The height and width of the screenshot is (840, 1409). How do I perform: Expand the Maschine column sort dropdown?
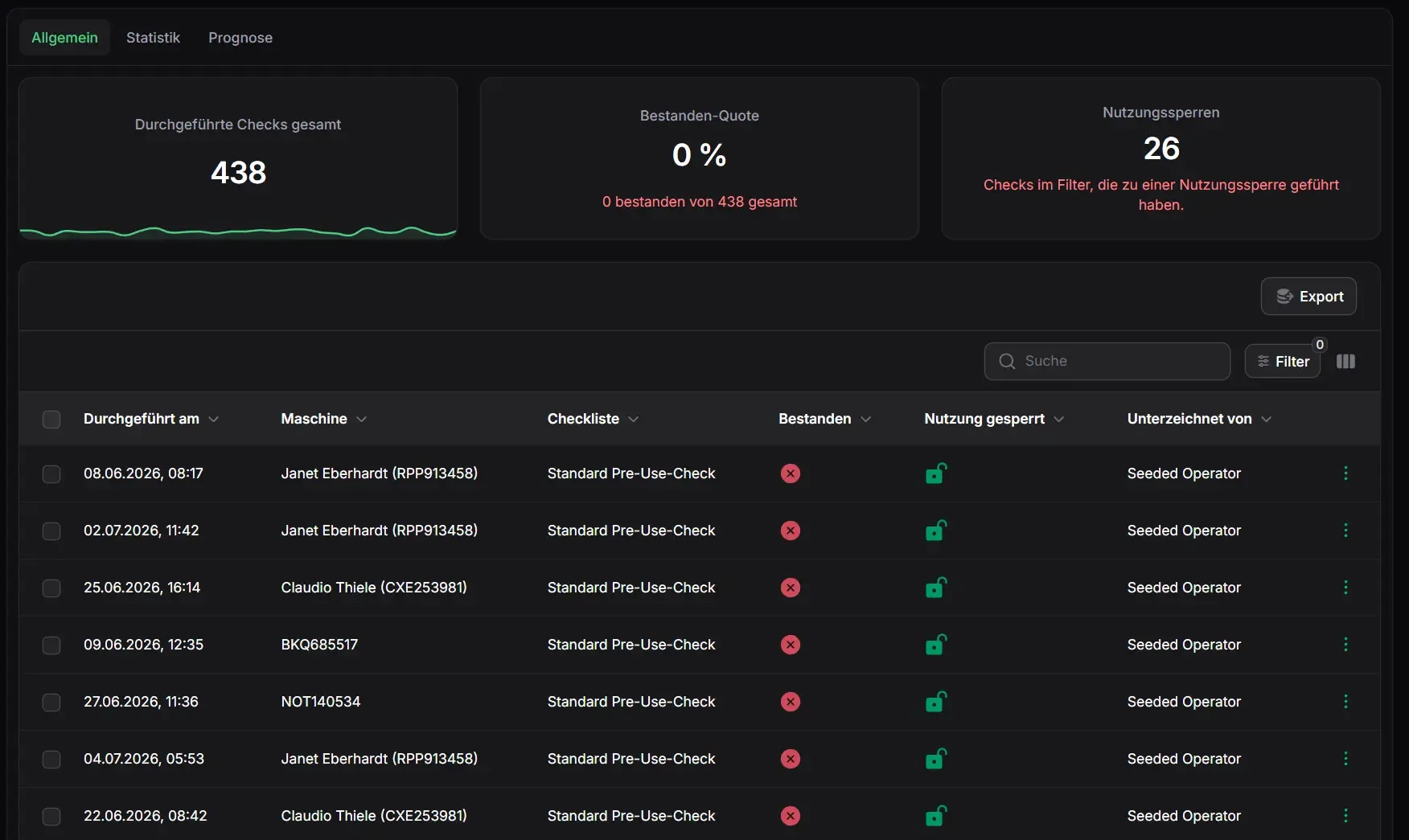[361, 420]
